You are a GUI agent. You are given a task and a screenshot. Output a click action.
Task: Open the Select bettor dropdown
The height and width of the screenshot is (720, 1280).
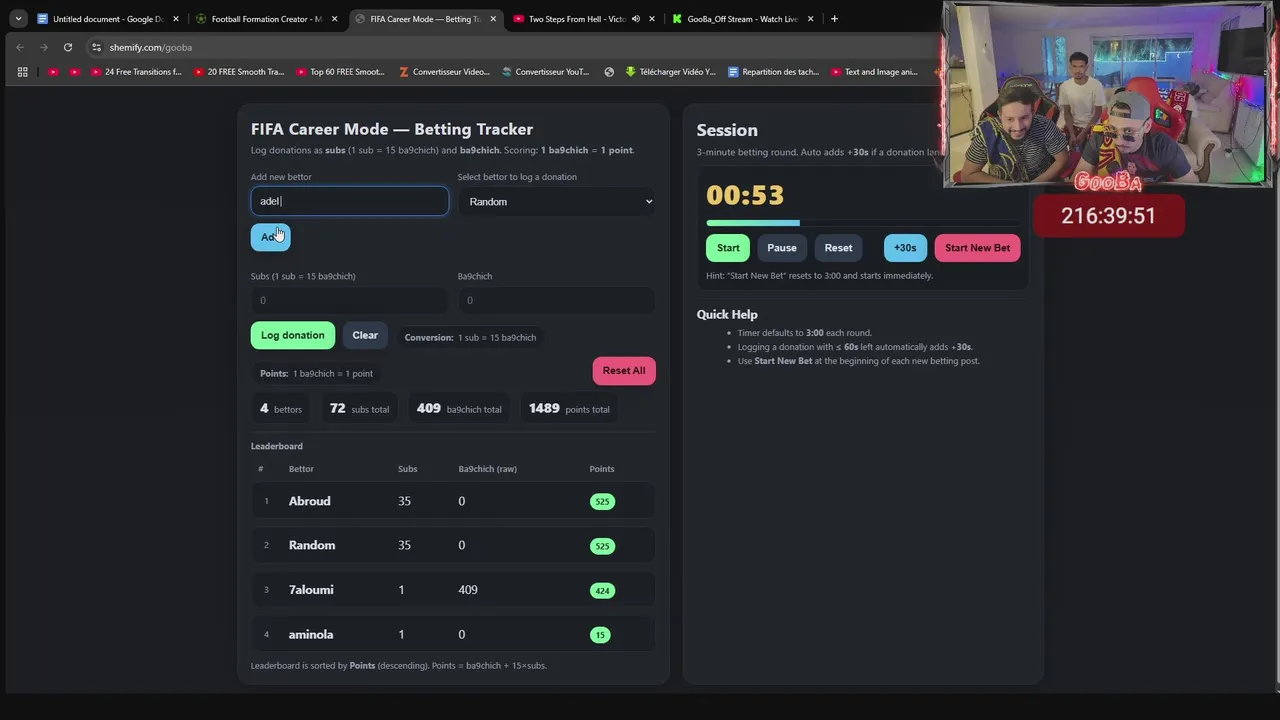point(556,201)
